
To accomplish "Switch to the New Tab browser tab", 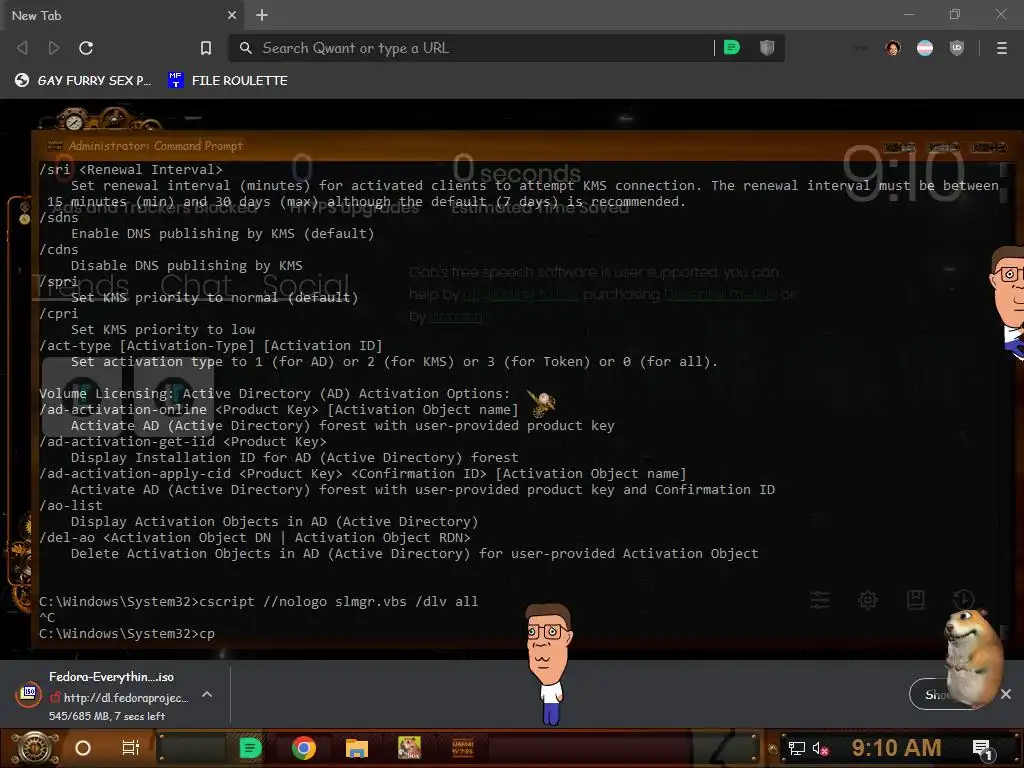I will [x=122, y=15].
